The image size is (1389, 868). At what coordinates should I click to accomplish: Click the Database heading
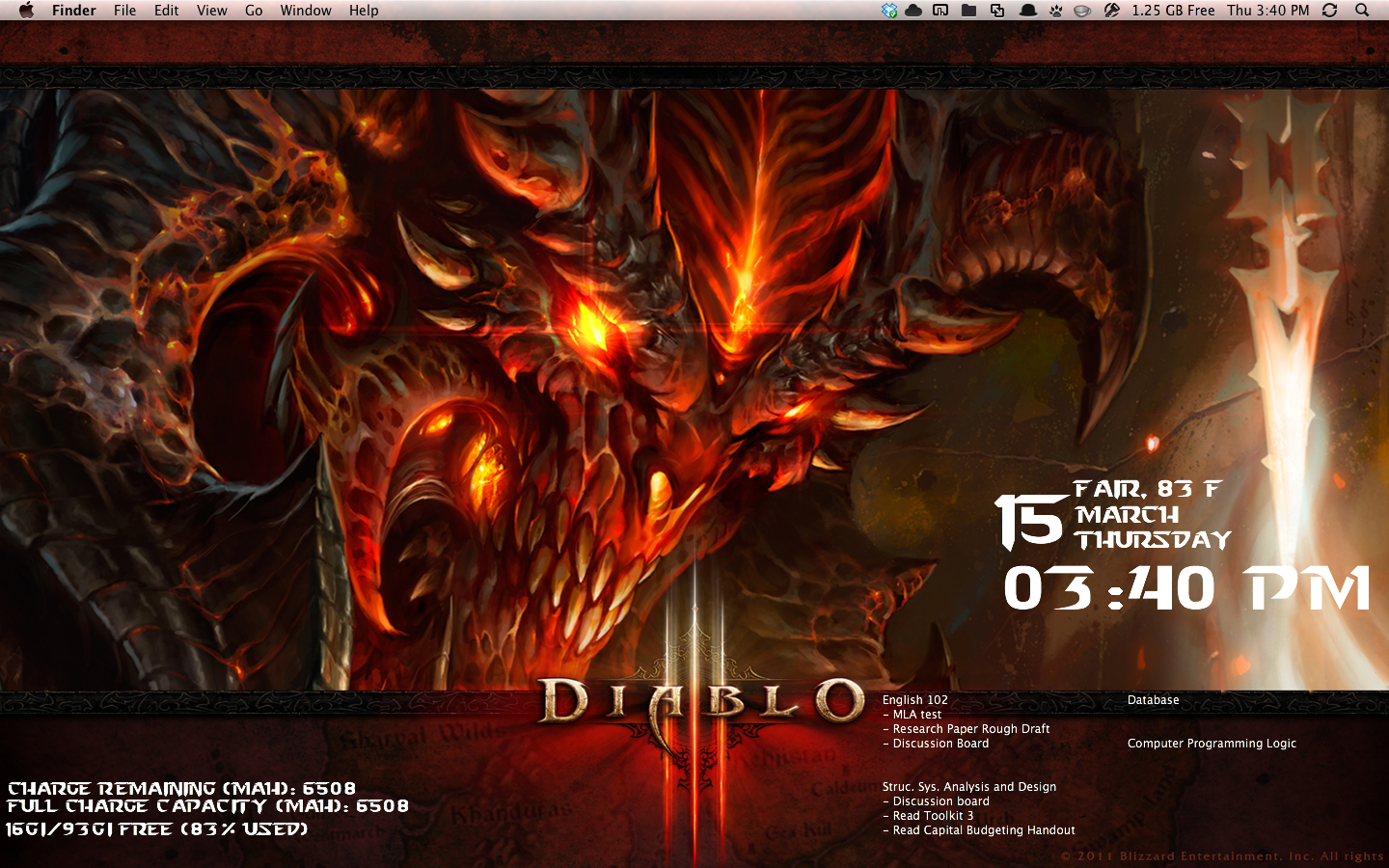click(1154, 700)
